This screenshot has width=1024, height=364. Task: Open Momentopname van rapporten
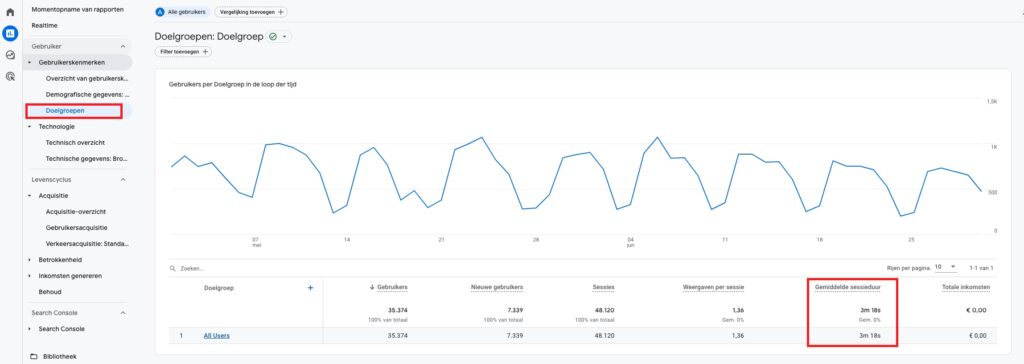click(x=78, y=10)
